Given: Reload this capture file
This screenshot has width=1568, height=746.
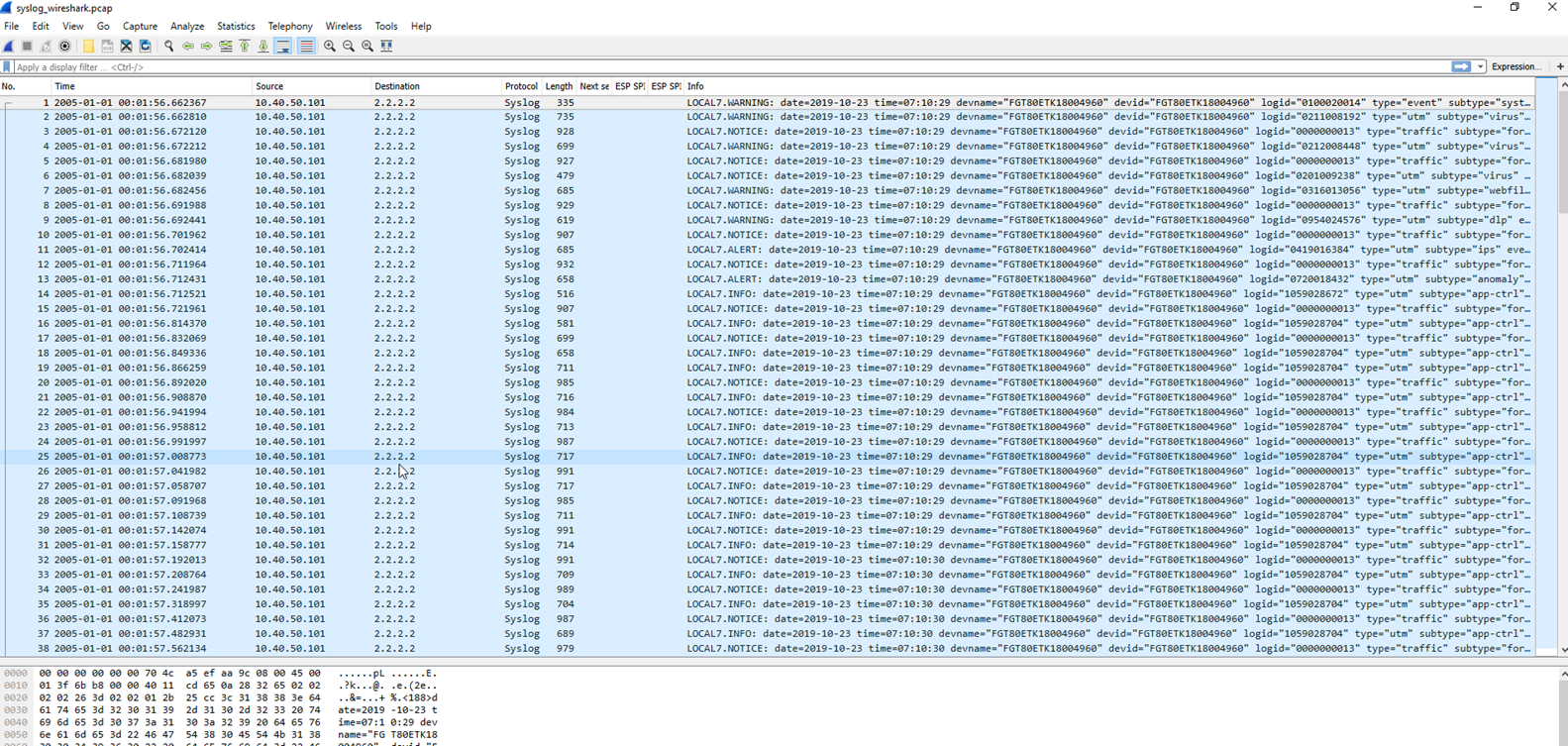Looking at the screenshot, I should (146, 46).
